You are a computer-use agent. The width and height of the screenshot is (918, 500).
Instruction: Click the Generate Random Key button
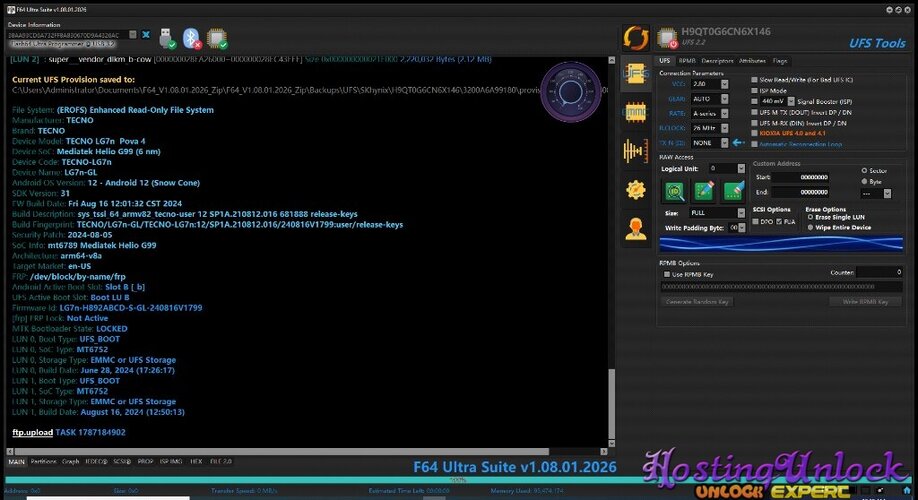click(697, 302)
